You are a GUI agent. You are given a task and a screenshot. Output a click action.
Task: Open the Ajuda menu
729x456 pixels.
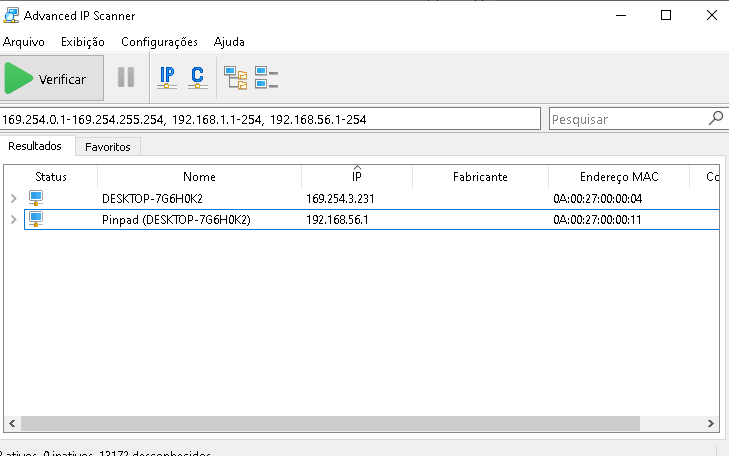(229, 42)
